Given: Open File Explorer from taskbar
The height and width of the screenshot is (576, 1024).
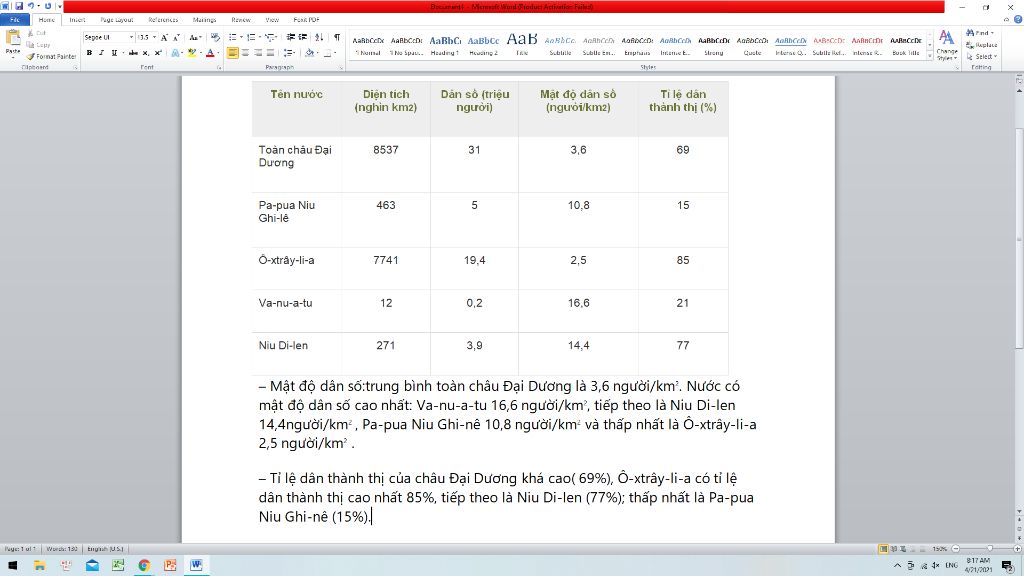Looking at the screenshot, I should pyautogui.click(x=39, y=565).
